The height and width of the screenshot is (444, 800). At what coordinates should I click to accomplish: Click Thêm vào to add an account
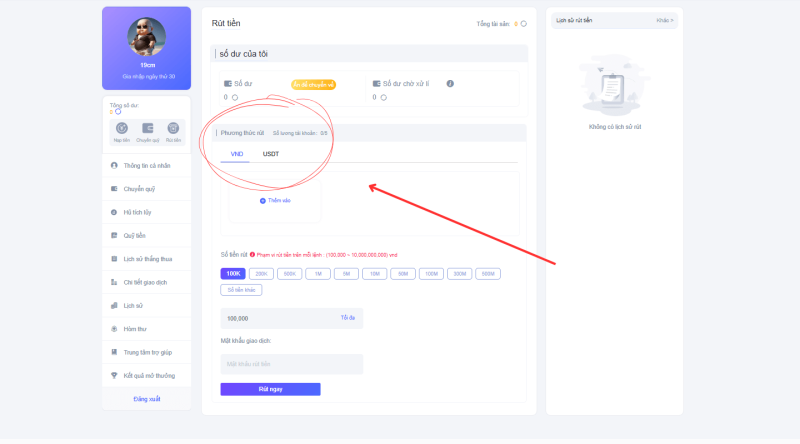275,201
